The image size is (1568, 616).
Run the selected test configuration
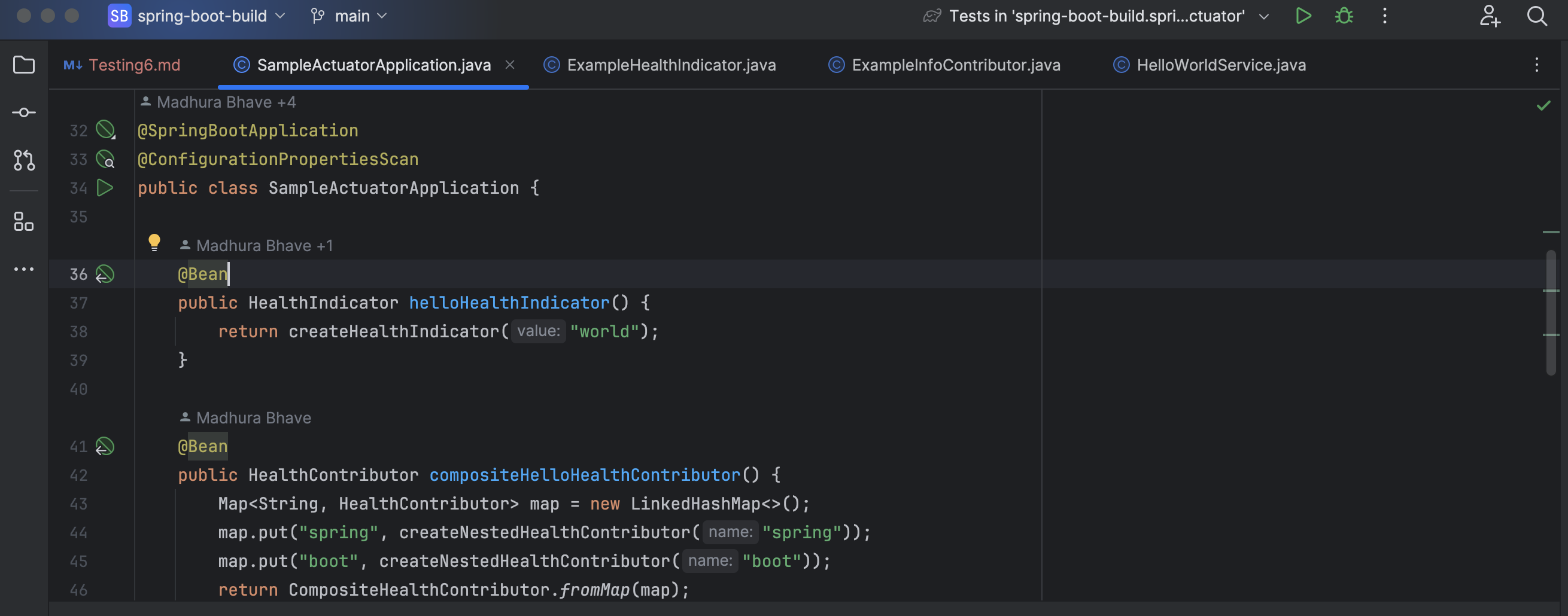(x=1303, y=16)
